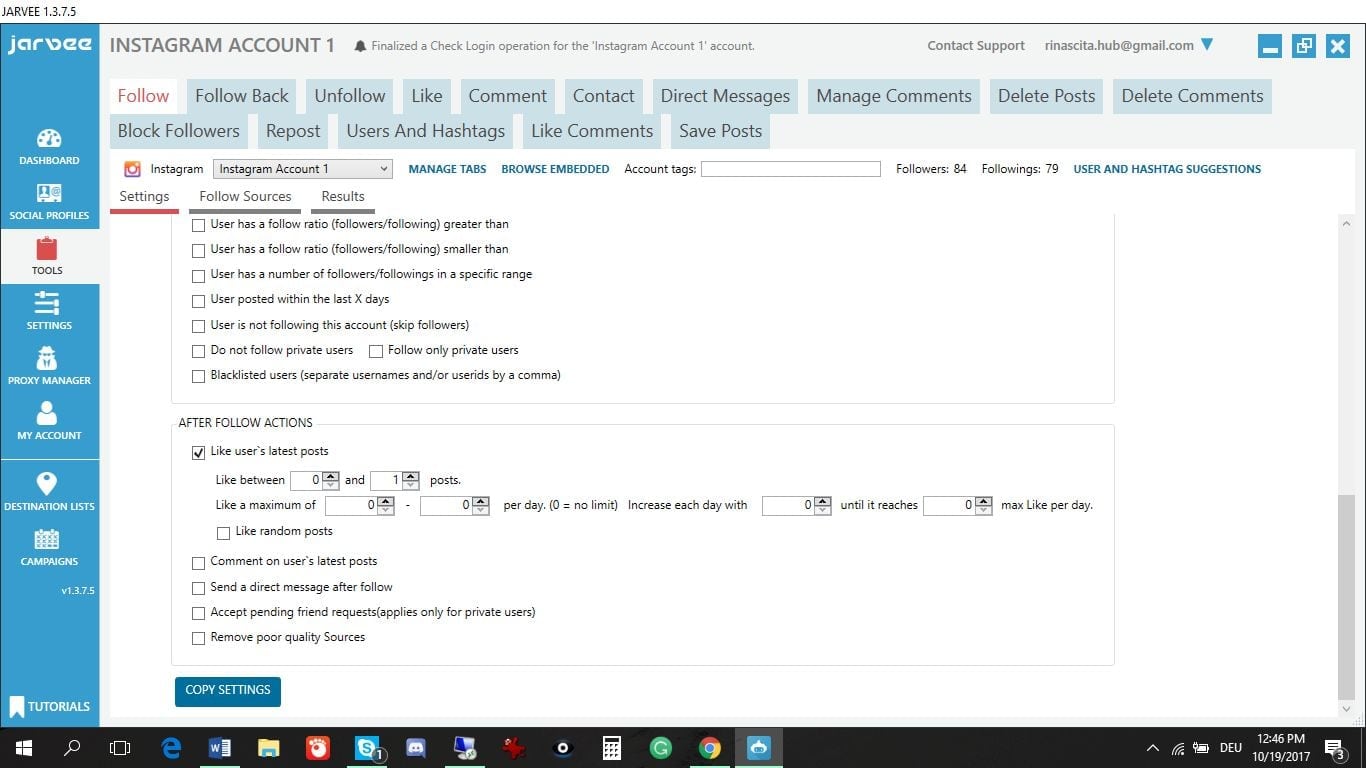
Task: Click Contact Support
Action: point(976,46)
